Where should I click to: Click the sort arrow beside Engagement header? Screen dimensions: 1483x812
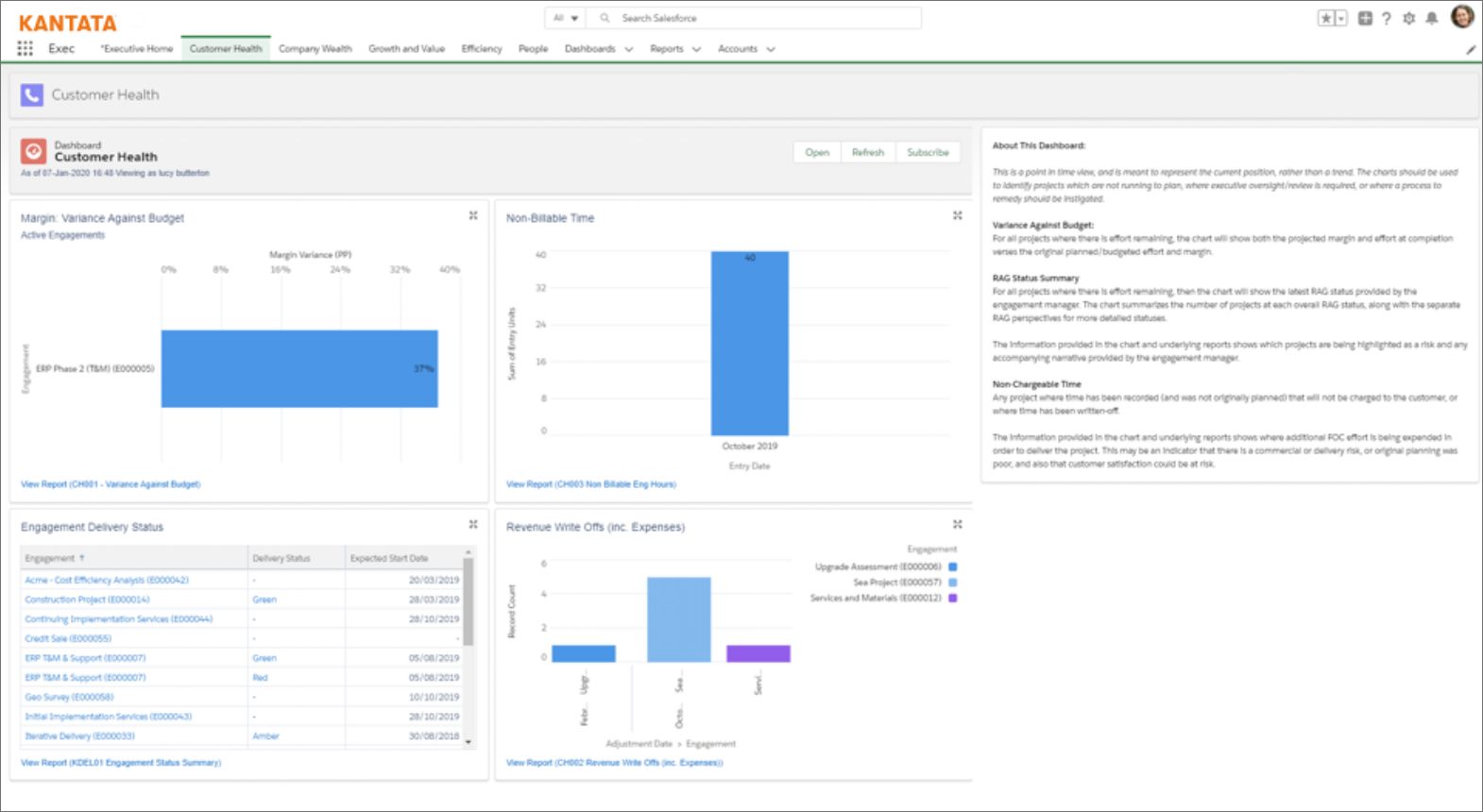point(82,558)
